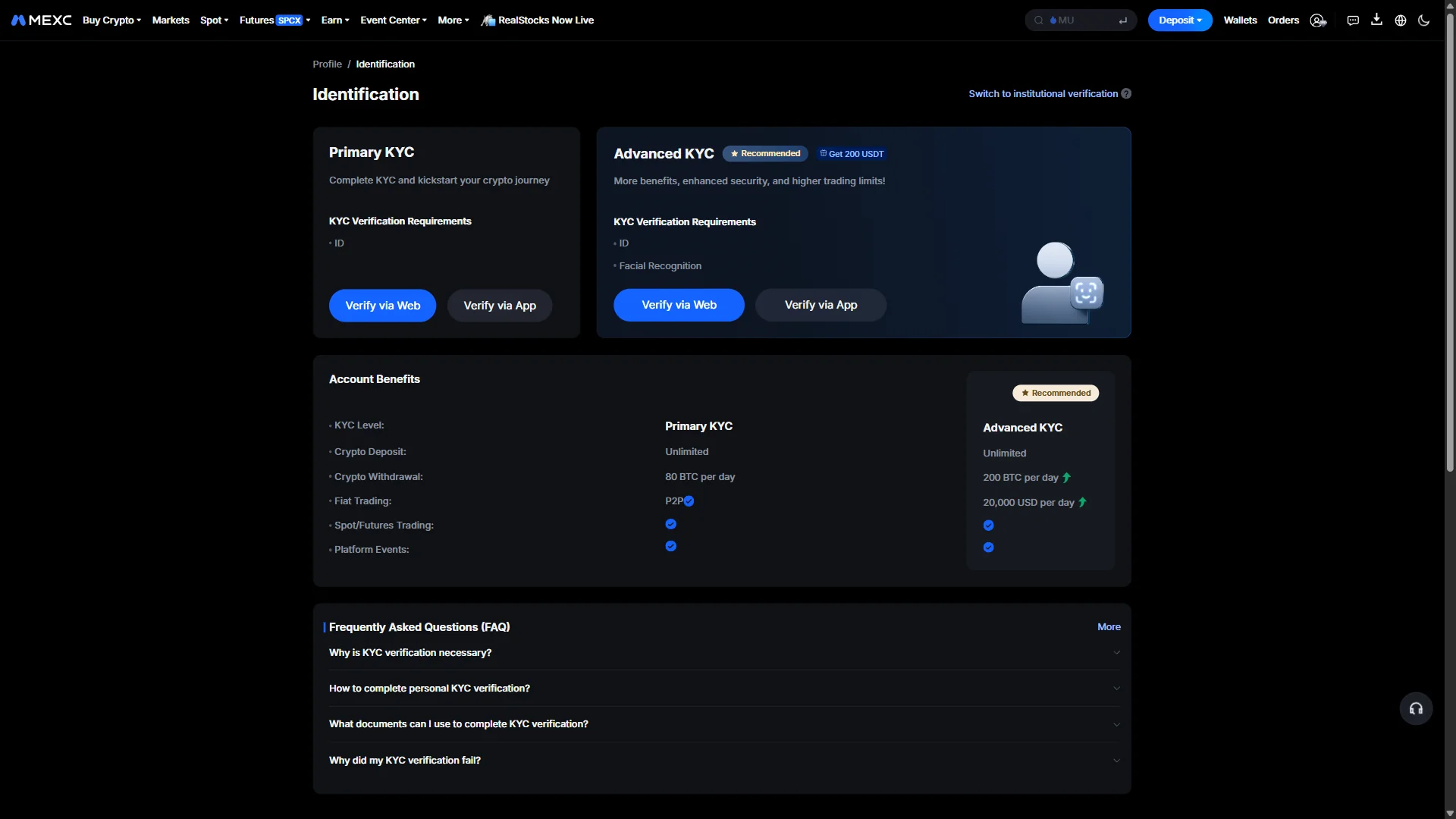1456x819 pixels.
Task: Click the 'Account Benefits' heading
Action: 374,379
